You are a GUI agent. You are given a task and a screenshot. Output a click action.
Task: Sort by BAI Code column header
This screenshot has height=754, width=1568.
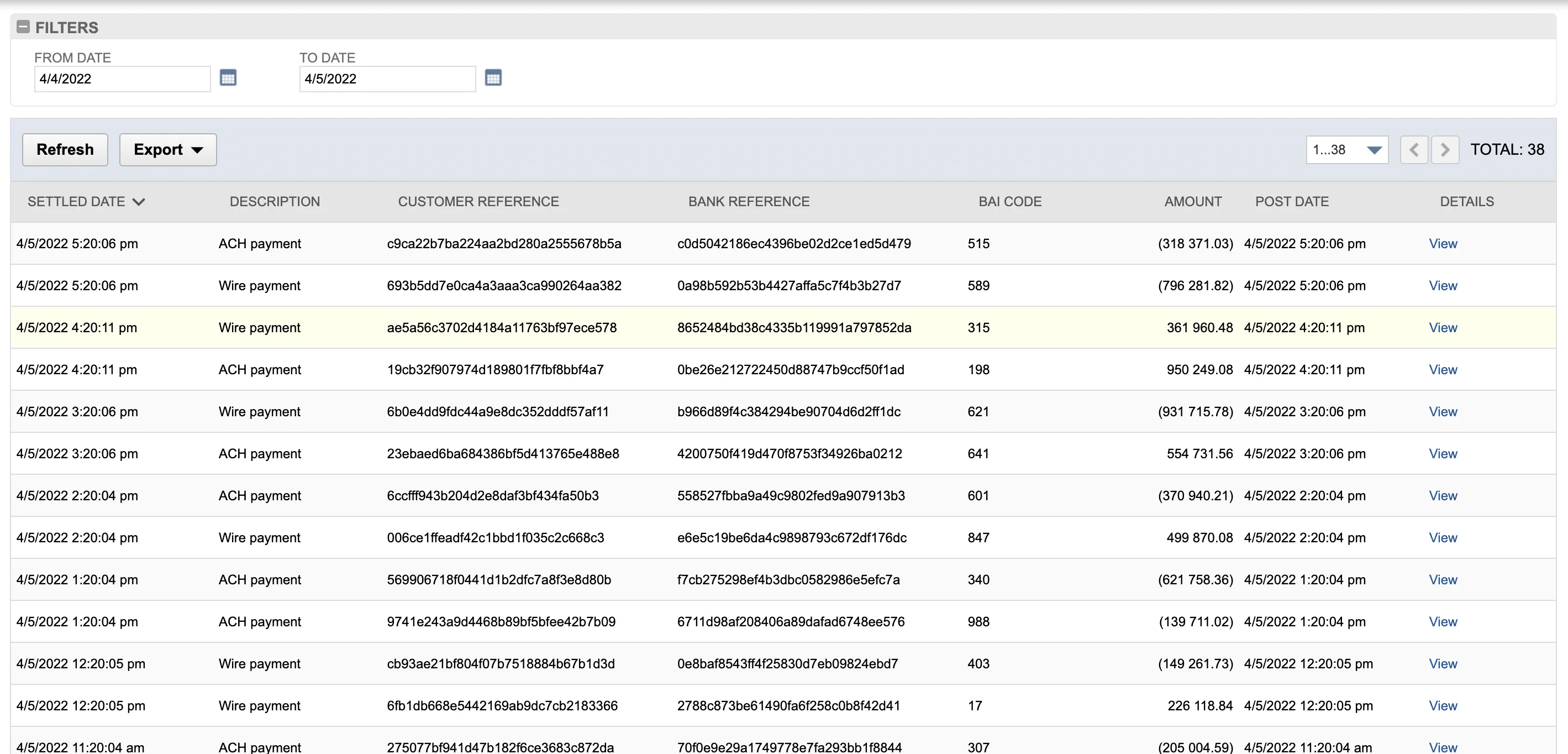click(x=1010, y=202)
